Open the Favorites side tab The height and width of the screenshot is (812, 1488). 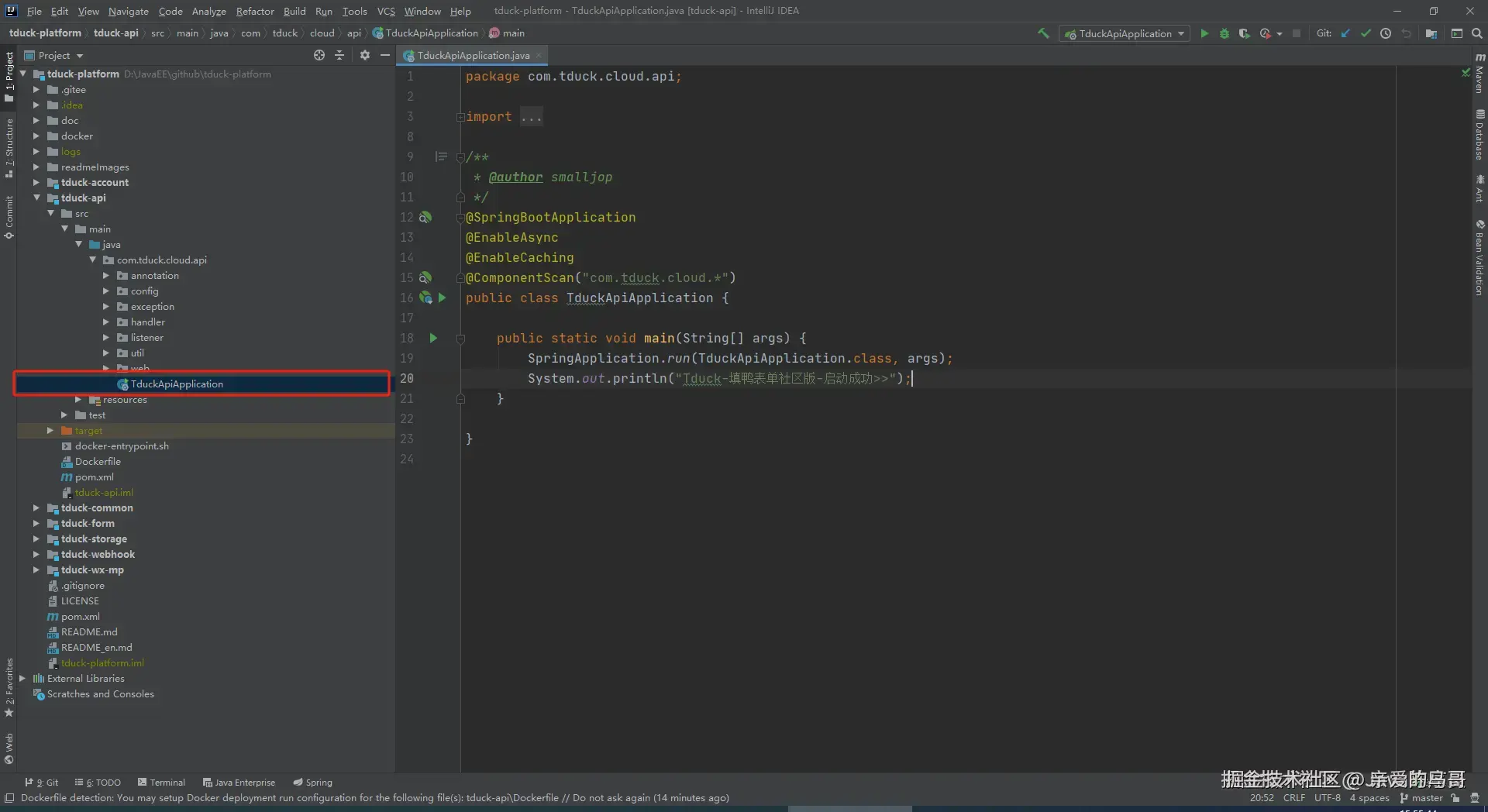[x=9, y=687]
